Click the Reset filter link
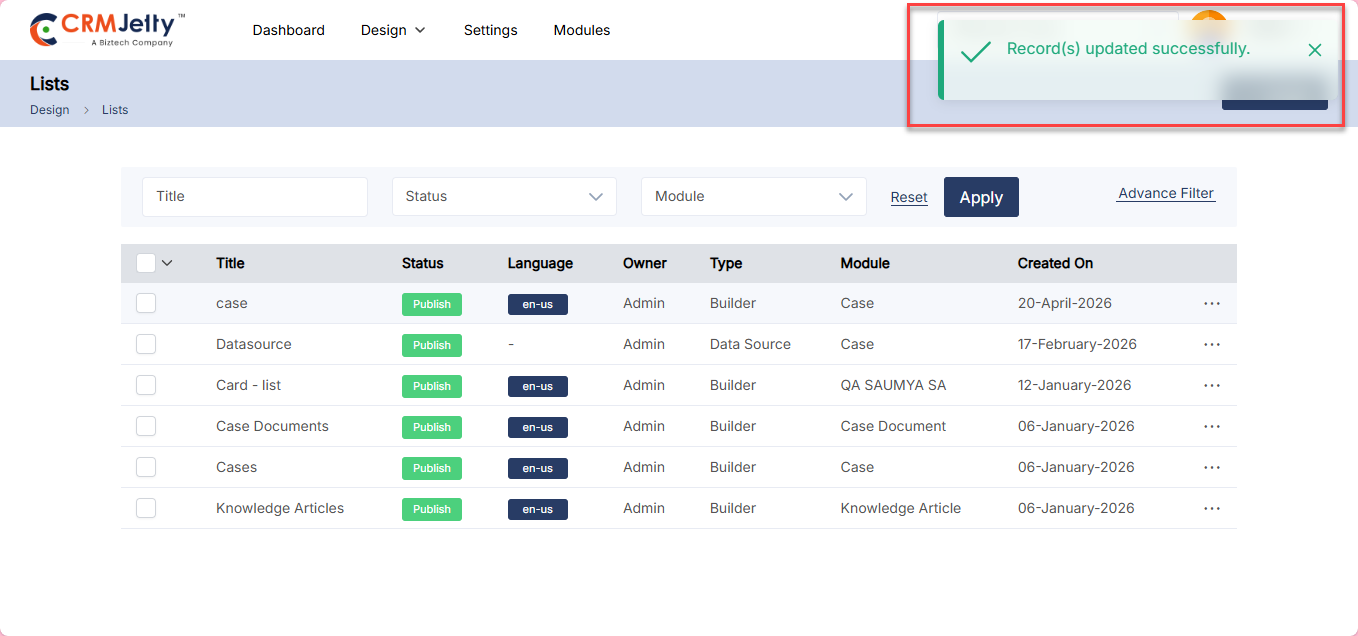Image resolution: width=1358 pixels, height=636 pixels. coord(908,198)
